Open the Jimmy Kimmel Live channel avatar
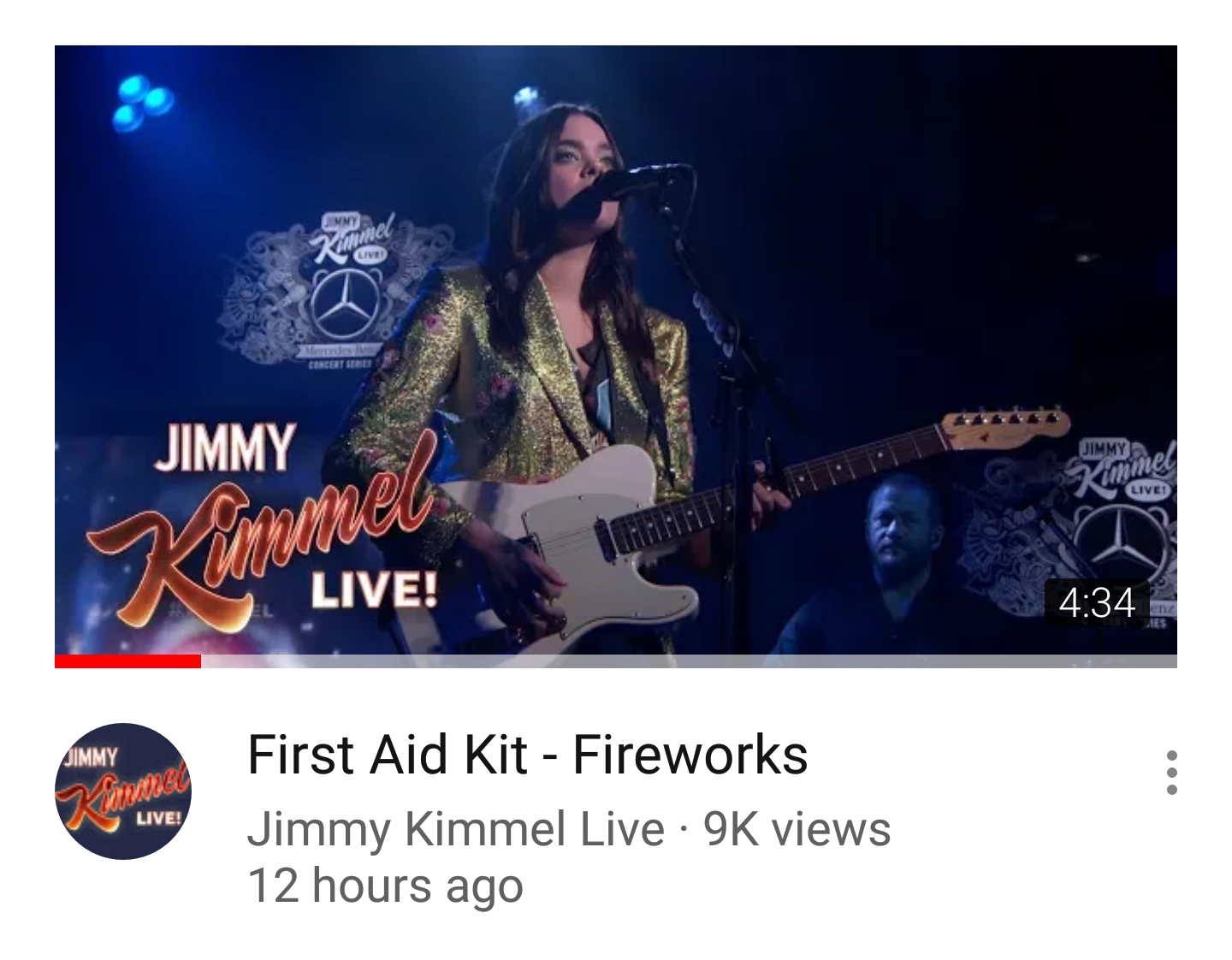 123,791
